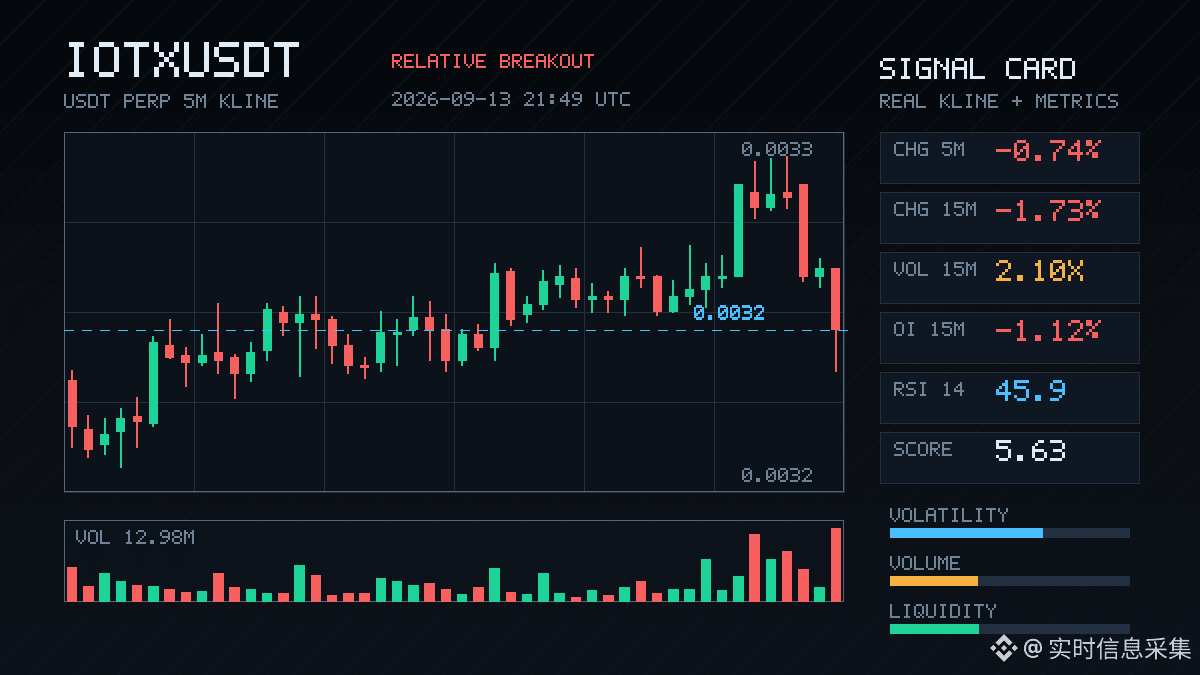Click the tallest green candlestick before the peak
This screenshot has height=675, width=1200.
click(x=739, y=230)
